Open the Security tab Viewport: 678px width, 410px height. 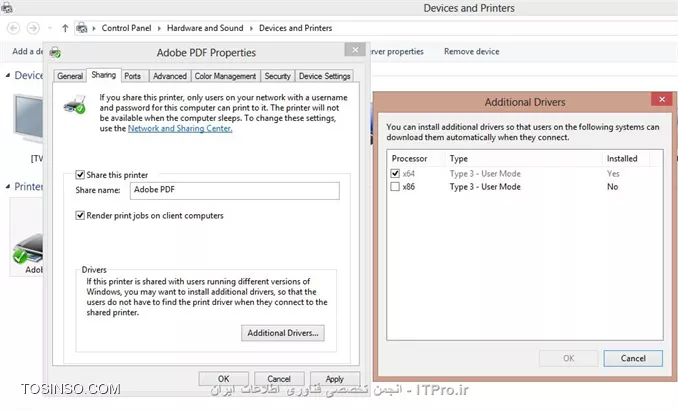point(278,76)
